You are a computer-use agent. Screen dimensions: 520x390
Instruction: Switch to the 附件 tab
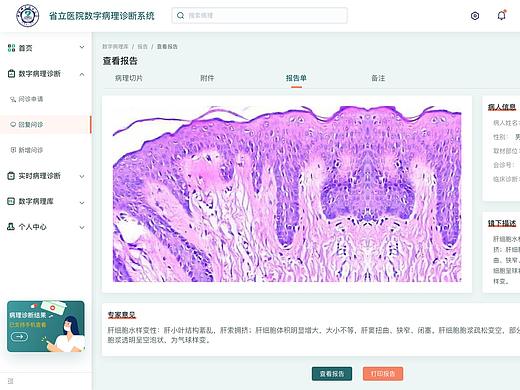pos(207,78)
